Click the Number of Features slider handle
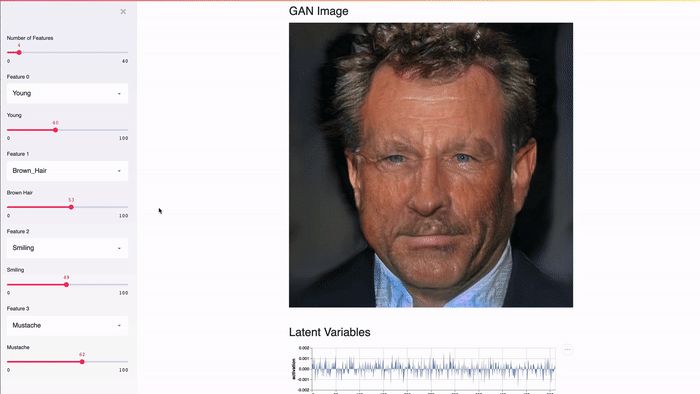 point(19,53)
